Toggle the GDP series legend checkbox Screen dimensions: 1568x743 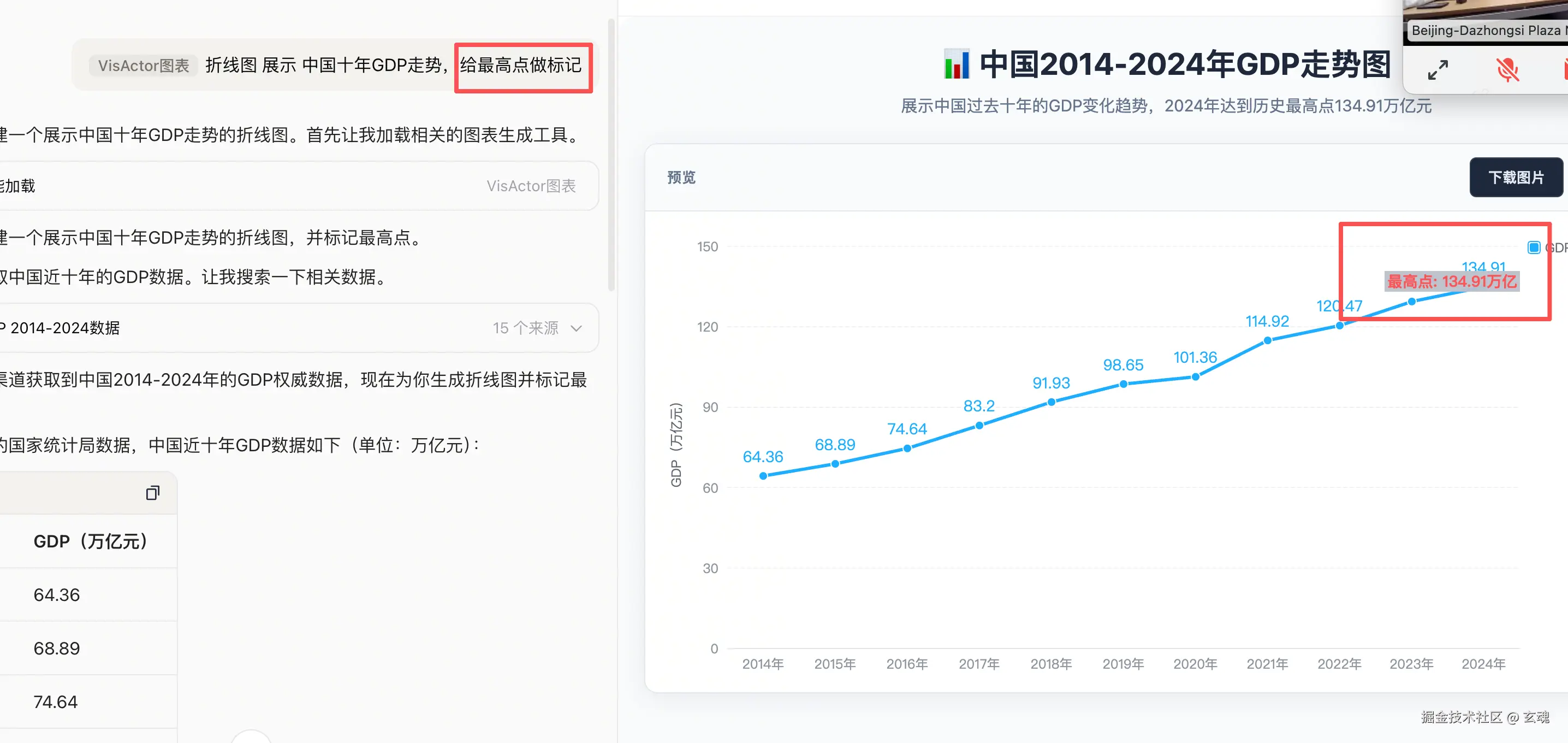point(1534,247)
